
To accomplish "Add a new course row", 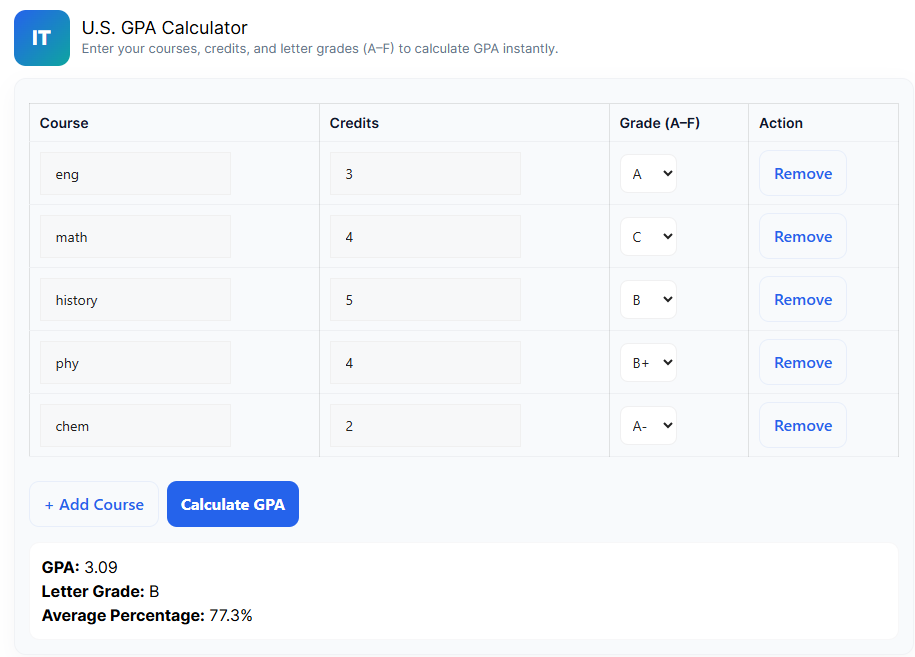I will [94, 505].
